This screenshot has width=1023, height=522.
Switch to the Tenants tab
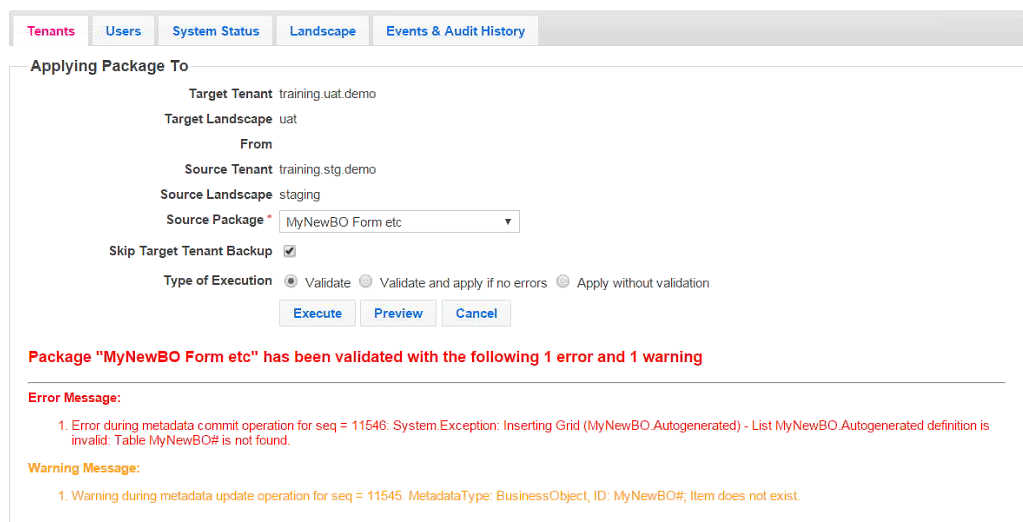pyautogui.click(x=51, y=31)
